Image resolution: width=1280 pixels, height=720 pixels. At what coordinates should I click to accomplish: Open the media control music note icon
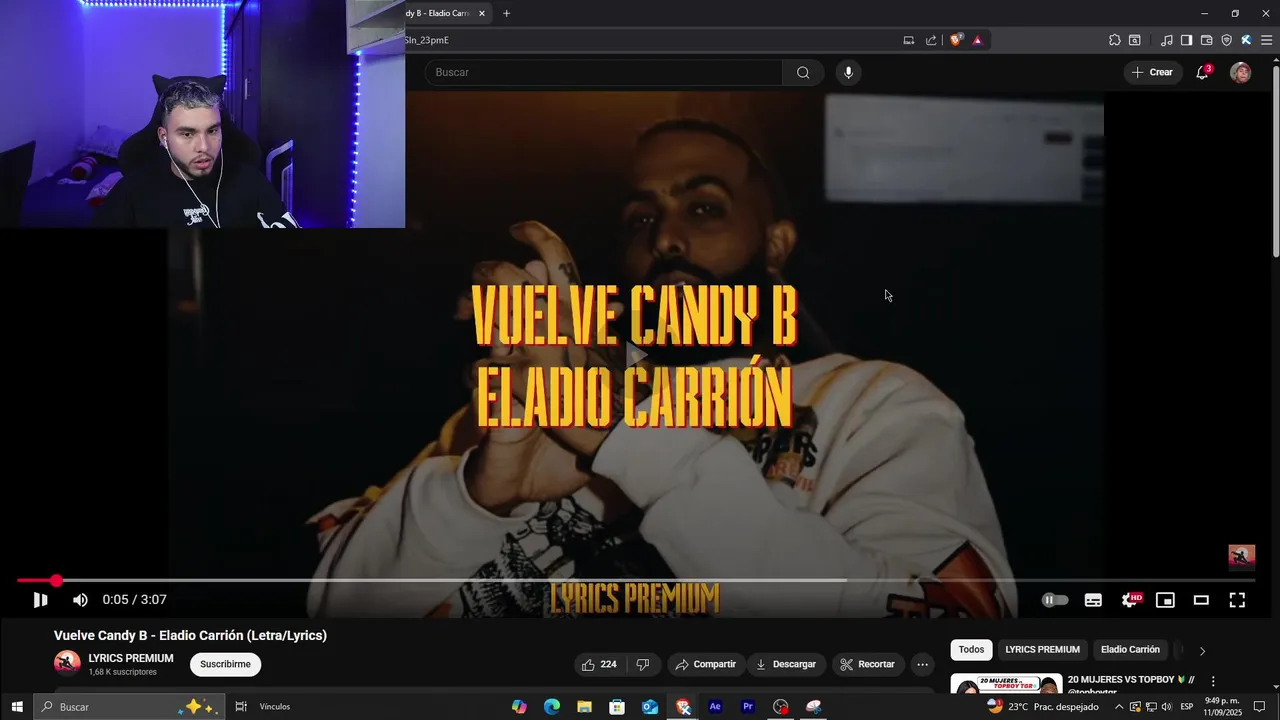[x=1166, y=40]
